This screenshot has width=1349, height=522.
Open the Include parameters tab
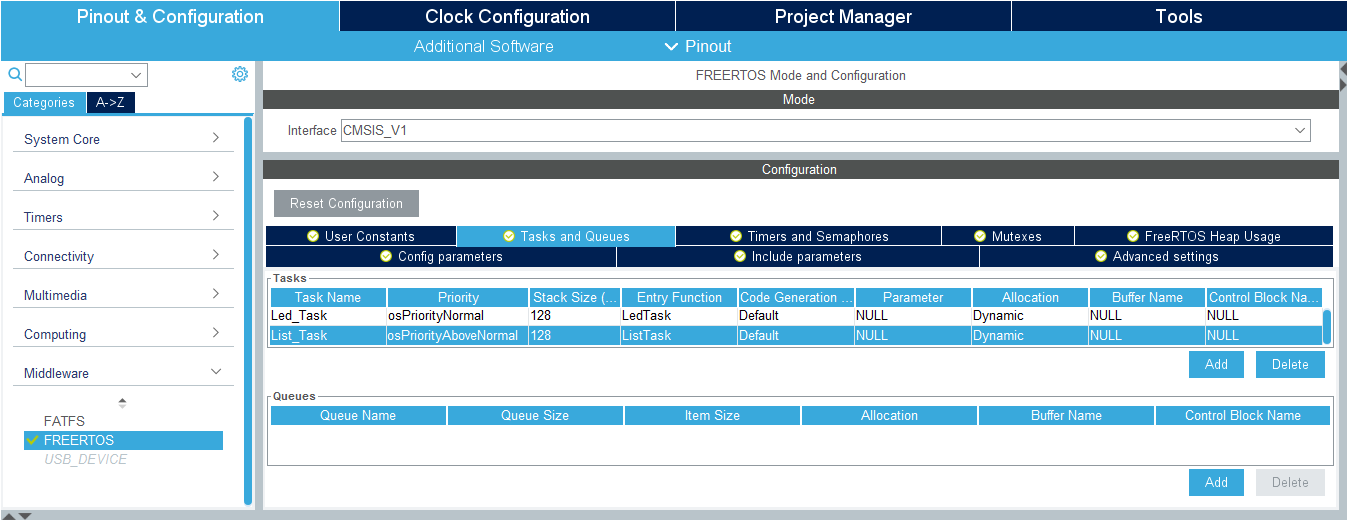coord(798,256)
